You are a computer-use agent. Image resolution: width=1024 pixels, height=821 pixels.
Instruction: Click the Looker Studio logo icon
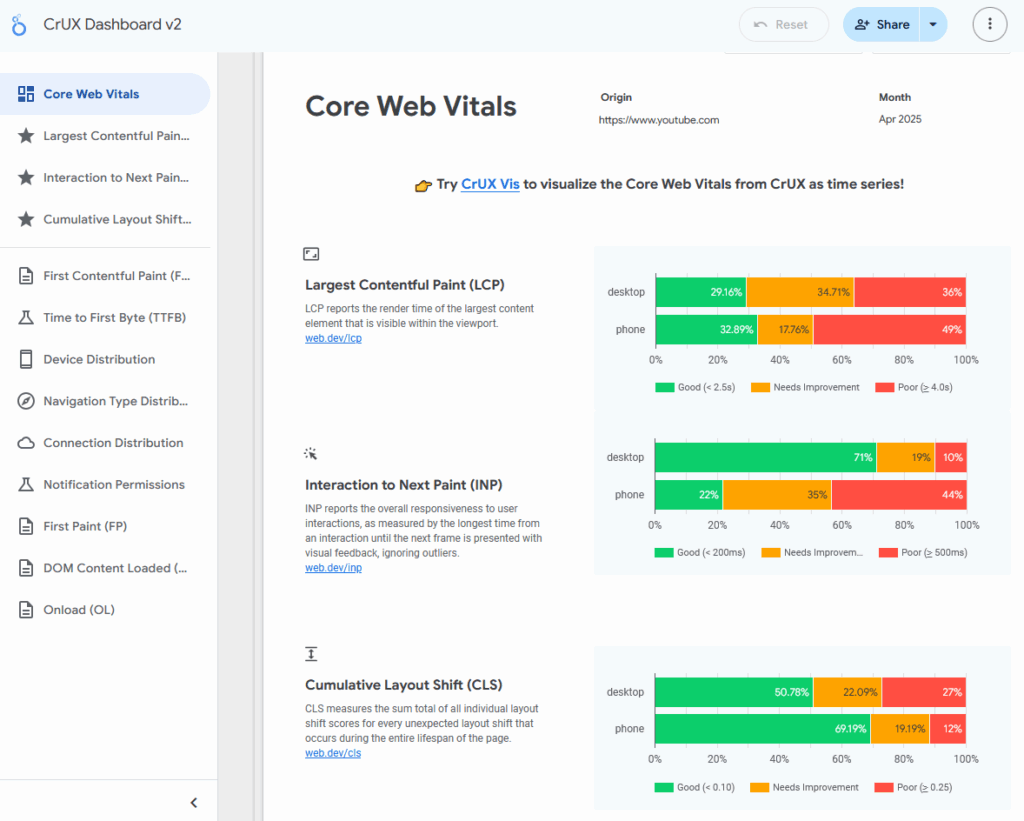[19, 25]
